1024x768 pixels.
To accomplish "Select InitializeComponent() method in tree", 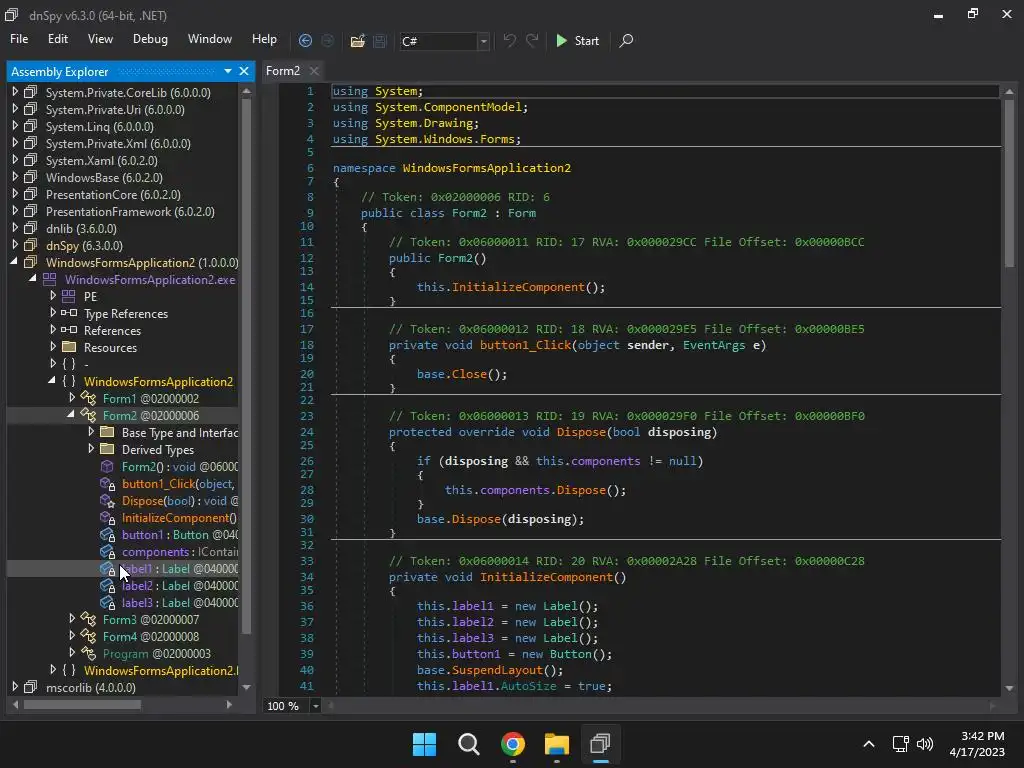I will (x=178, y=518).
